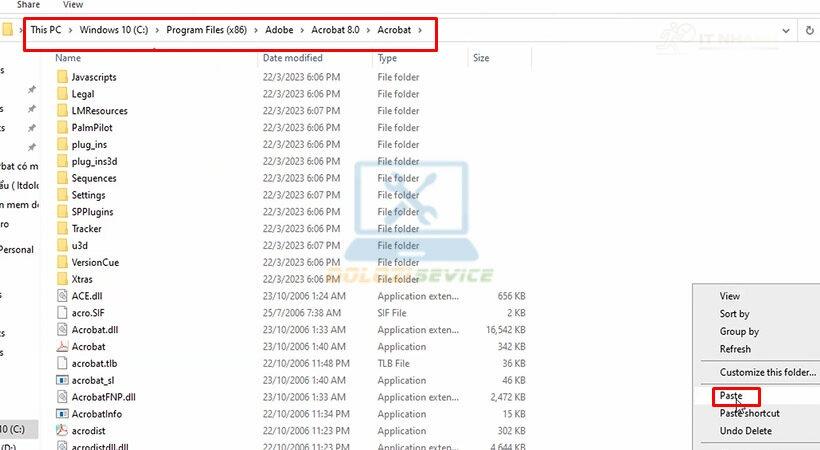This screenshot has width=820, height=450.
Task: Go to This PC in the address bar
Action: [x=45, y=30]
